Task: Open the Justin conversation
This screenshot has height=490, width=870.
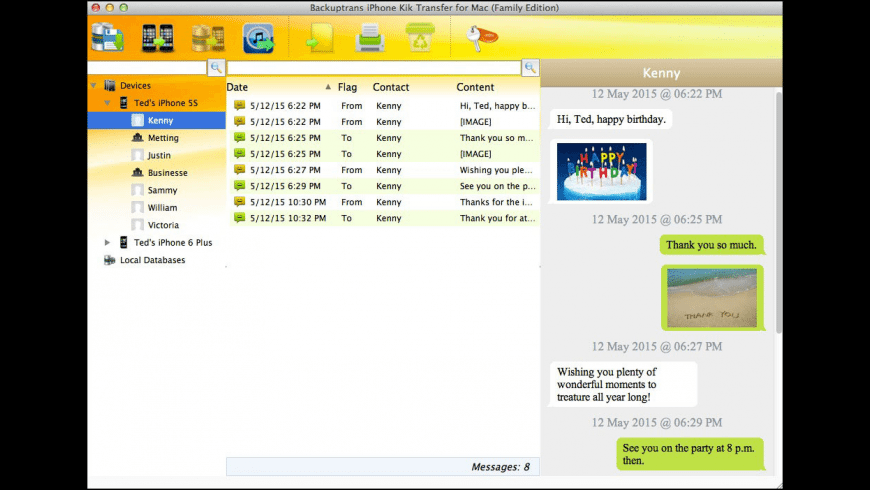Action: pyautogui.click(x=159, y=155)
